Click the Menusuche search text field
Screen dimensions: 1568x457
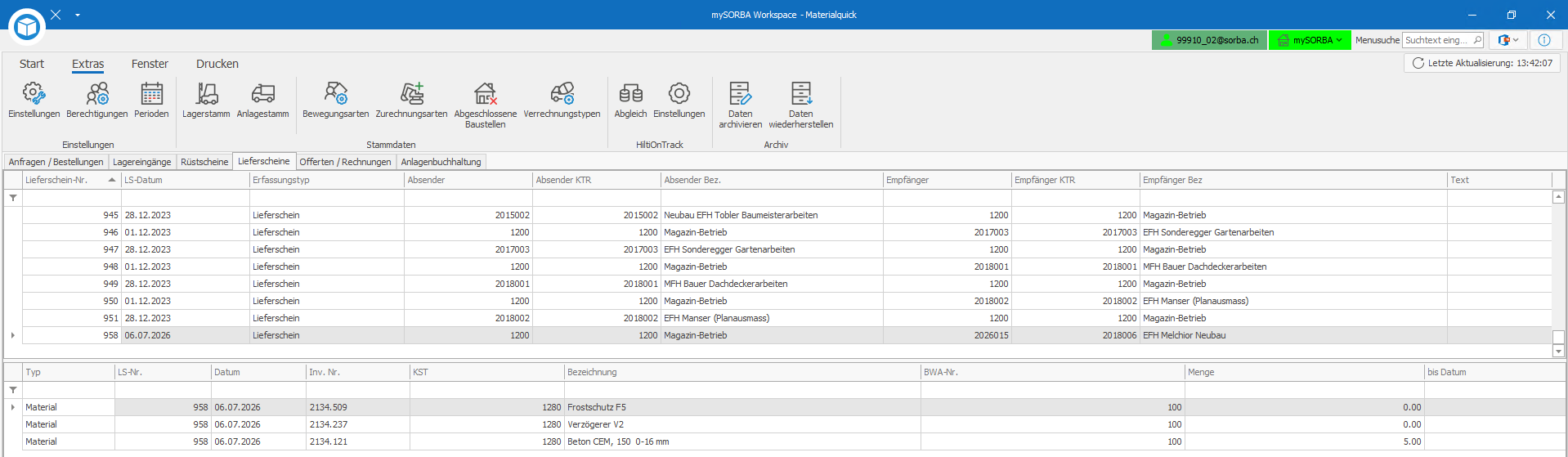pyautogui.click(x=1442, y=40)
